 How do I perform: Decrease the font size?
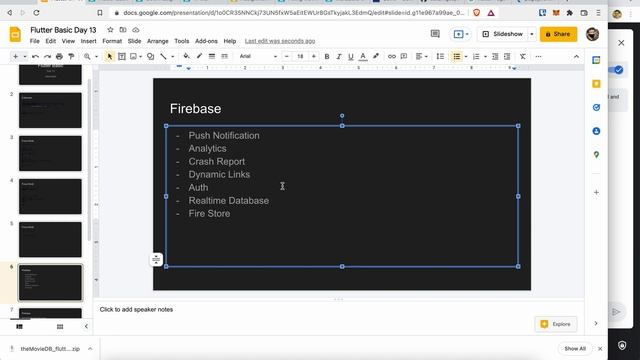[287, 56]
